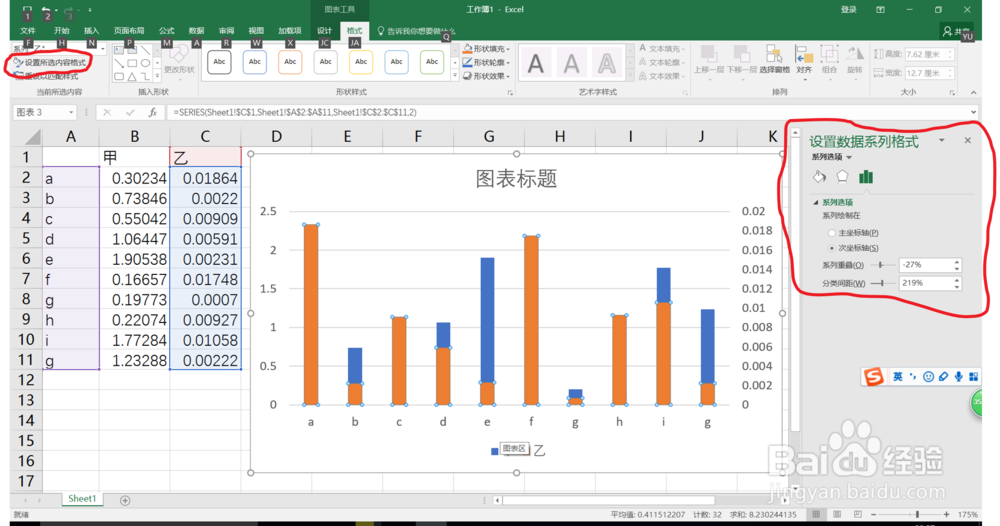Click the Shape Effects (形状效果) icon
Image resolution: width=1000 pixels, height=526 pixels.
(467, 76)
